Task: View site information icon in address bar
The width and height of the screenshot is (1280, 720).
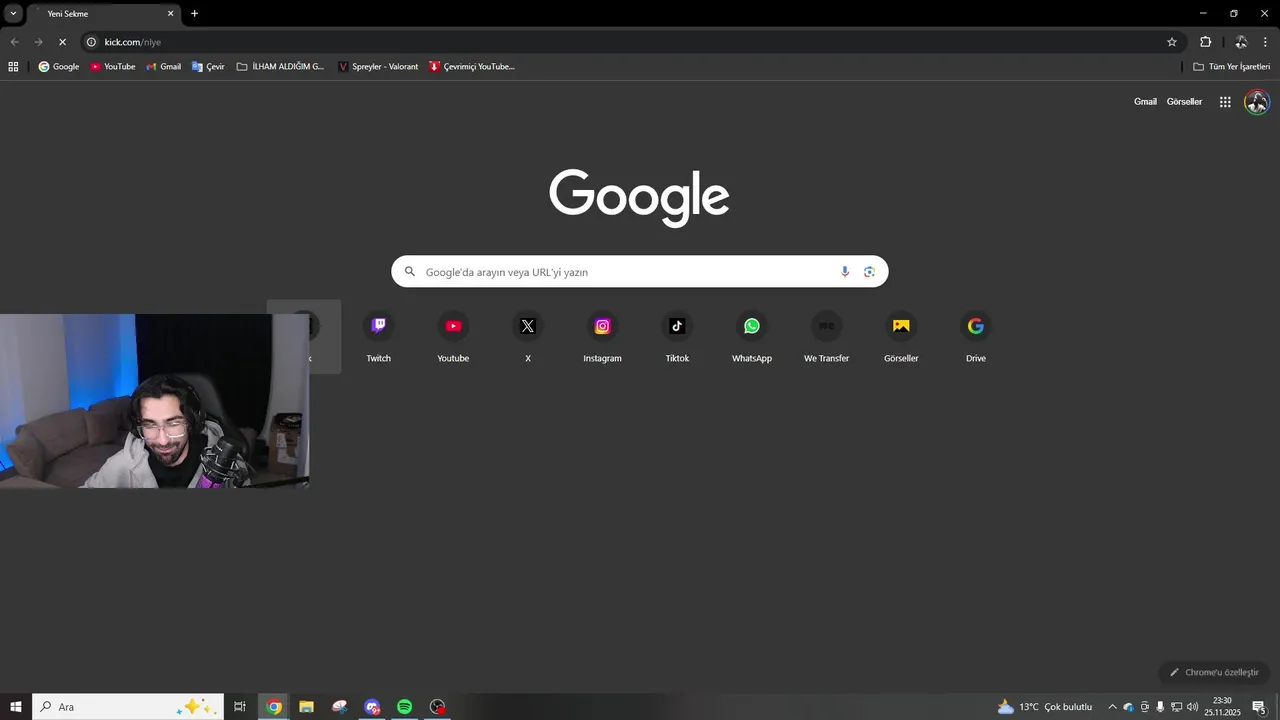Action: pos(91,42)
